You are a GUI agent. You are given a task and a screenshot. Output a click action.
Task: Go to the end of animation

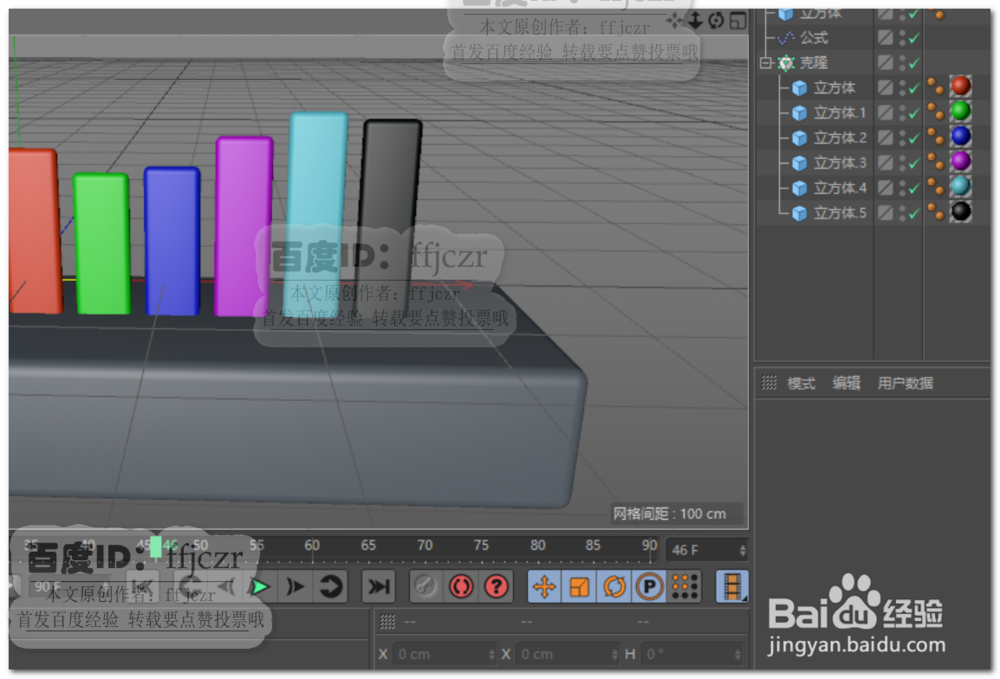(x=378, y=587)
